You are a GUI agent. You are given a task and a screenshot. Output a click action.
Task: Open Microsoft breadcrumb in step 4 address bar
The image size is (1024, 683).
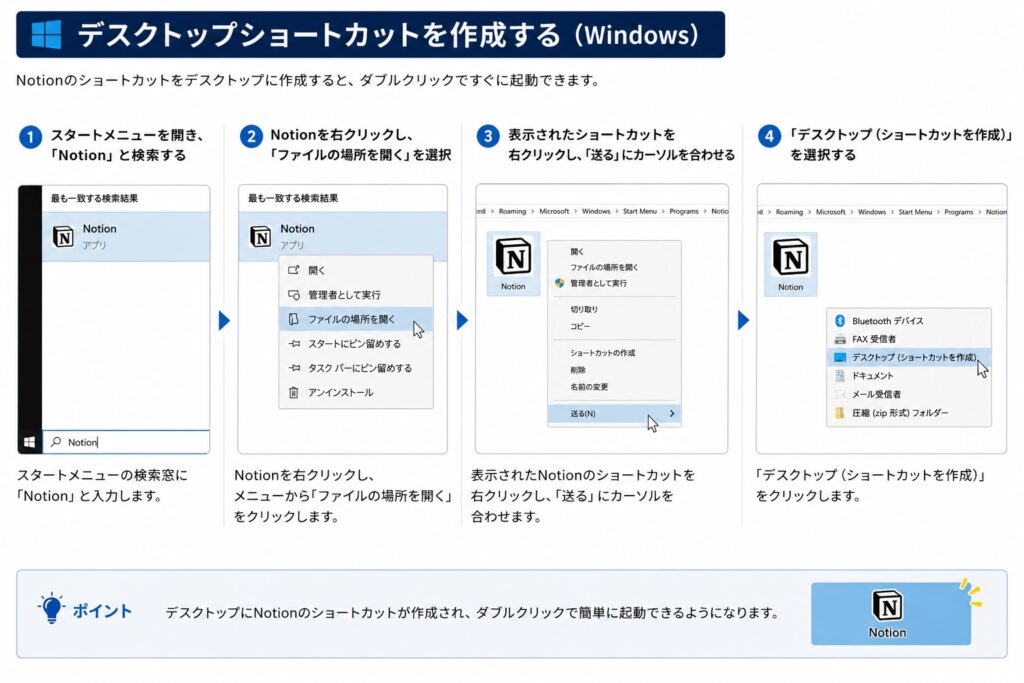tap(830, 212)
